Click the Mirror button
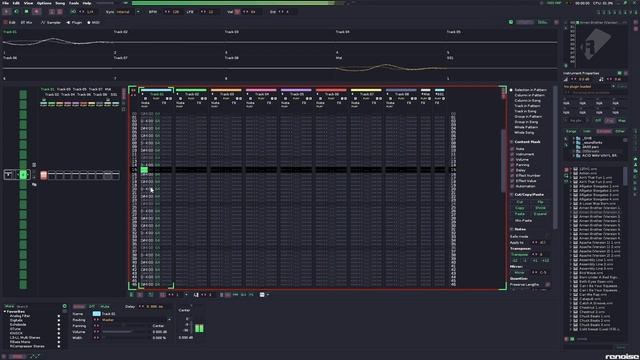The image size is (640, 360). (x=520, y=272)
